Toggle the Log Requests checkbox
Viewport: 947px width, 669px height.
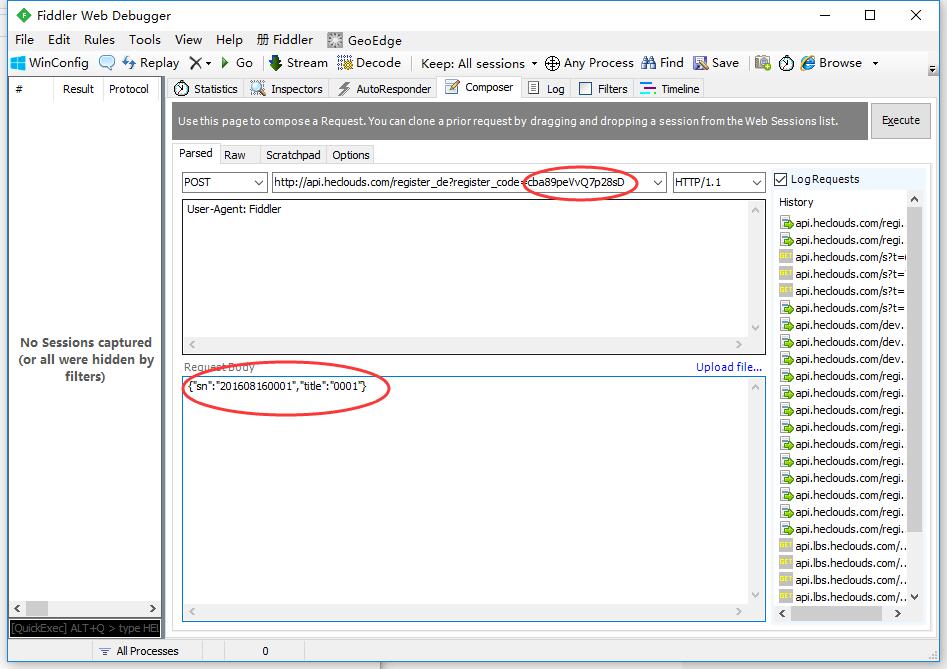(780, 179)
